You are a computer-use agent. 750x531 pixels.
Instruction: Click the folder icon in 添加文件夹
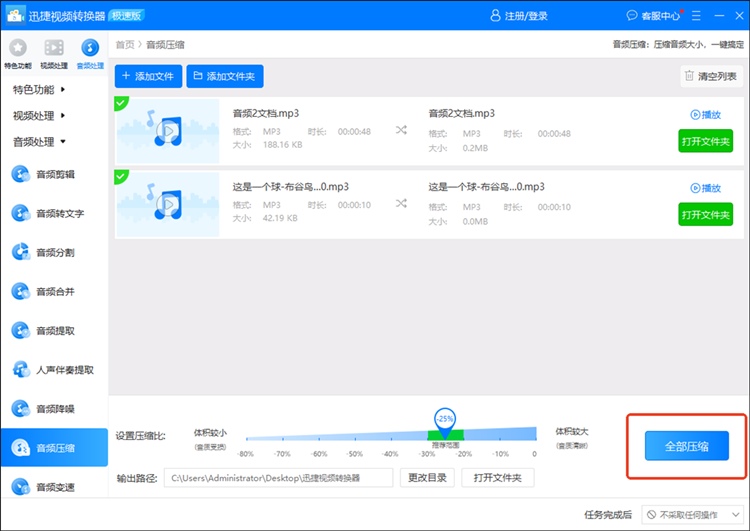198,76
